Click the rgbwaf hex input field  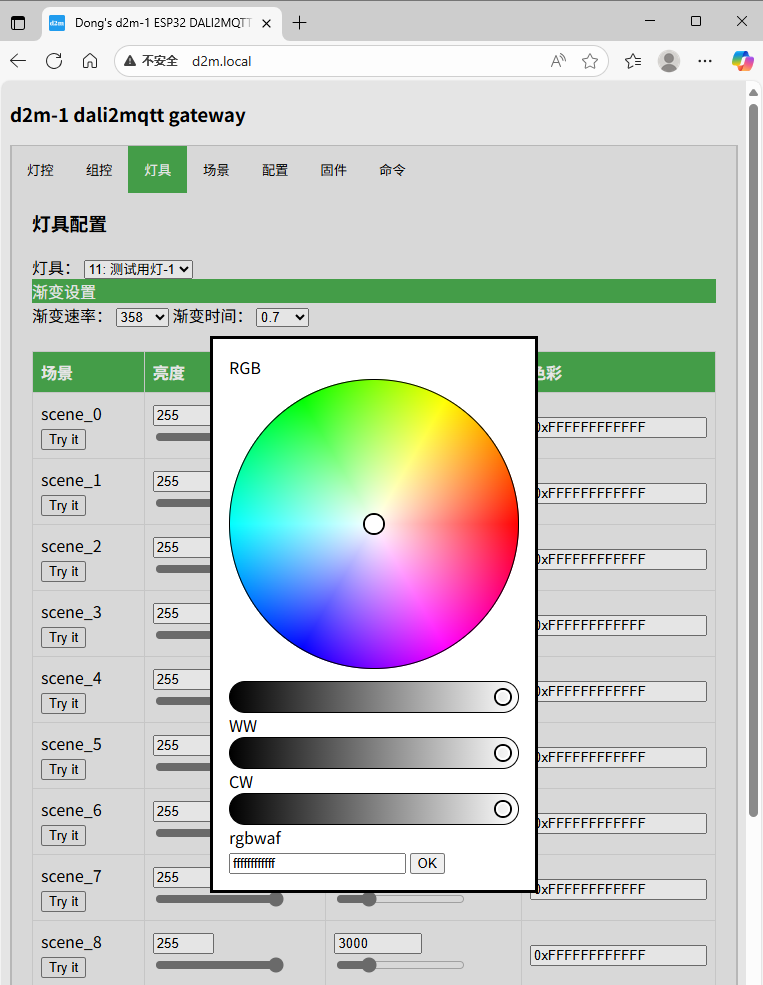pos(317,863)
